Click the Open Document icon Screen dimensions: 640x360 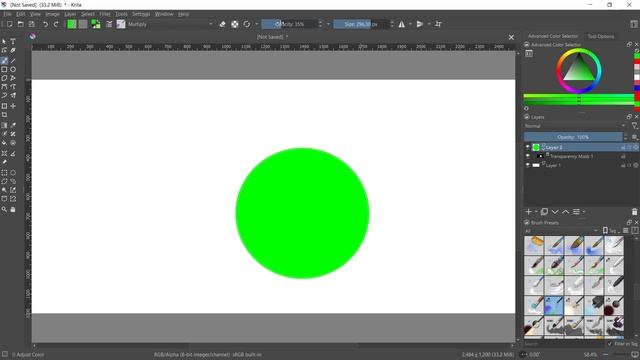(x=20, y=24)
